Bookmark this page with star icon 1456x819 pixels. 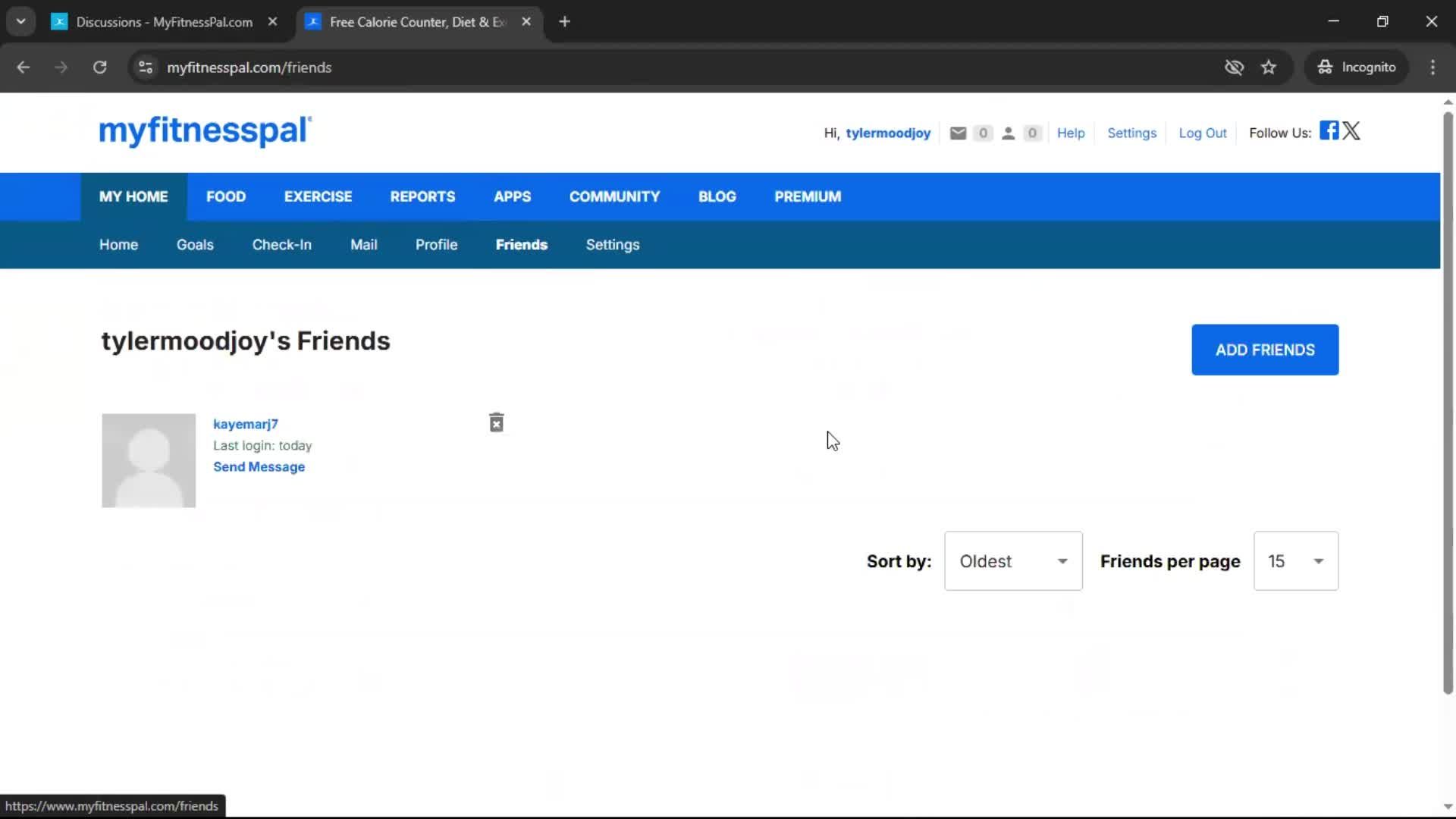tap(1269, 67)
